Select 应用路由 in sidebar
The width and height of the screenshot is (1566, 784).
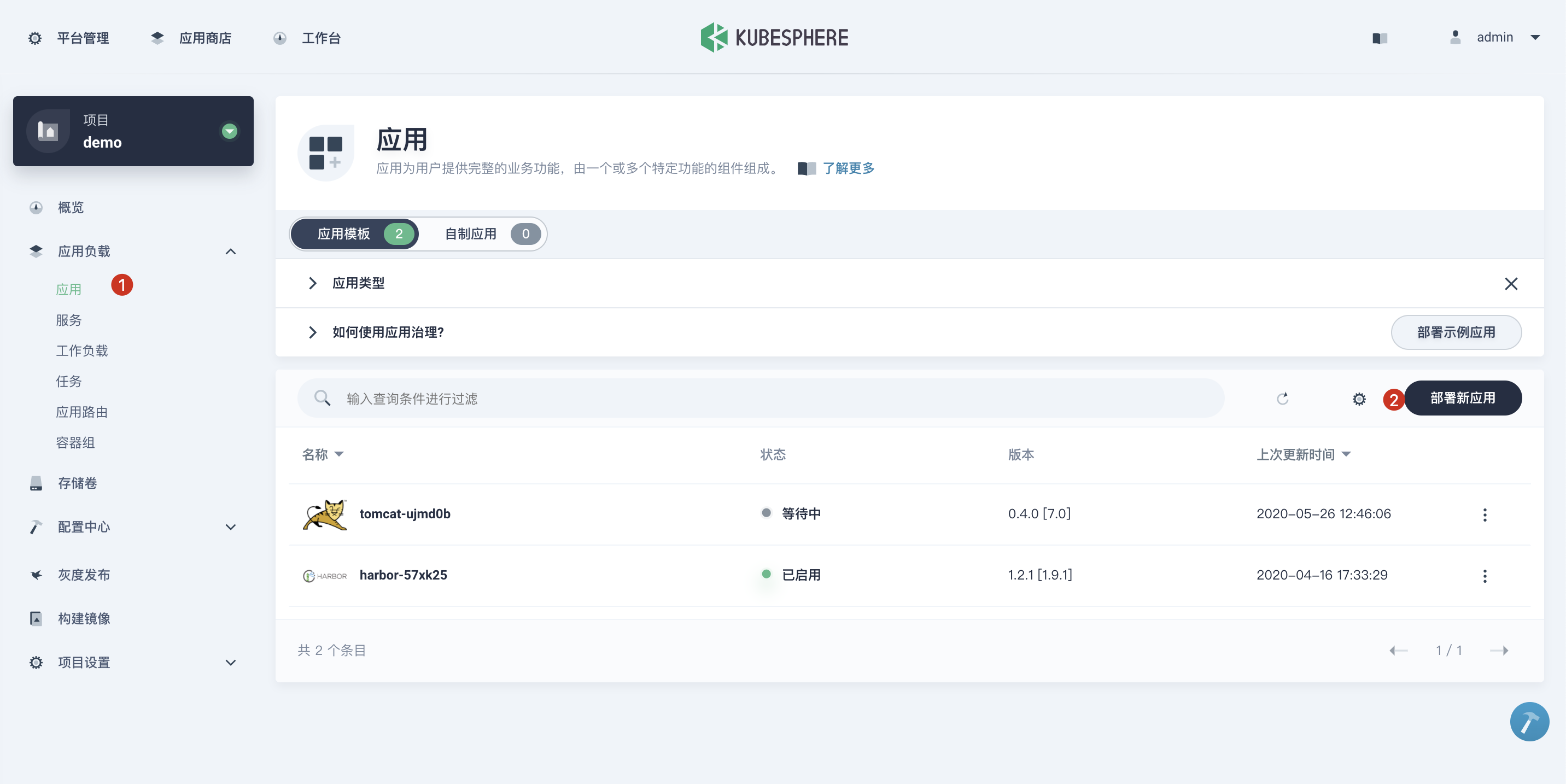tap(81, 412)
